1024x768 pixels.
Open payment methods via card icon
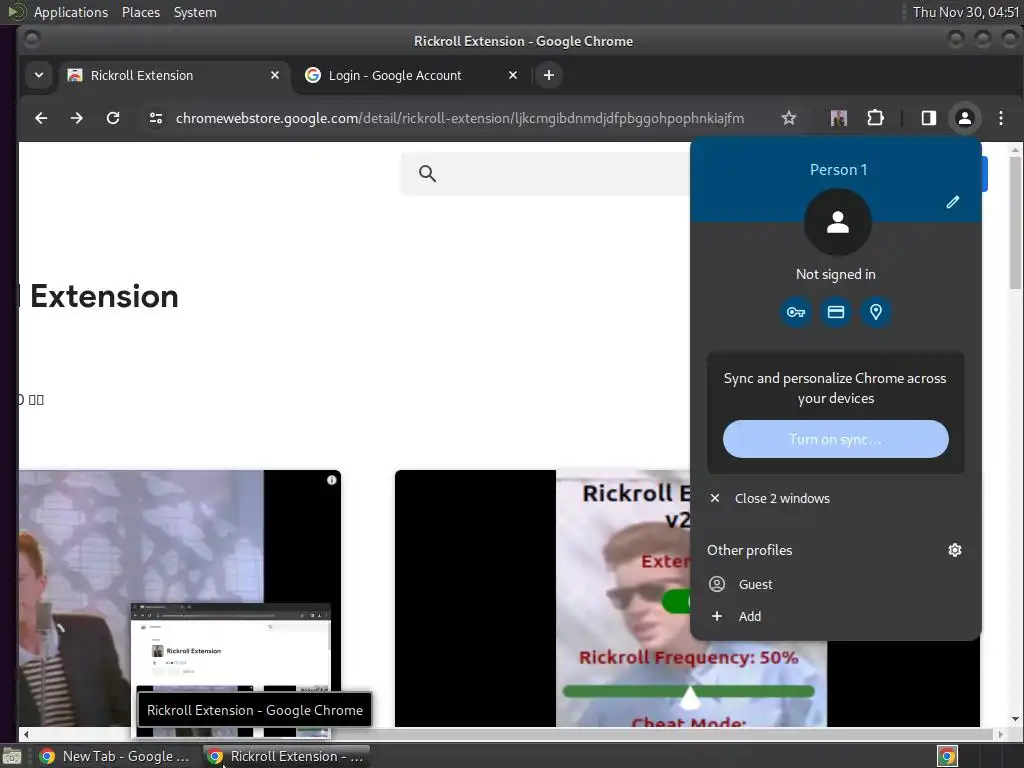click(836, 312)
